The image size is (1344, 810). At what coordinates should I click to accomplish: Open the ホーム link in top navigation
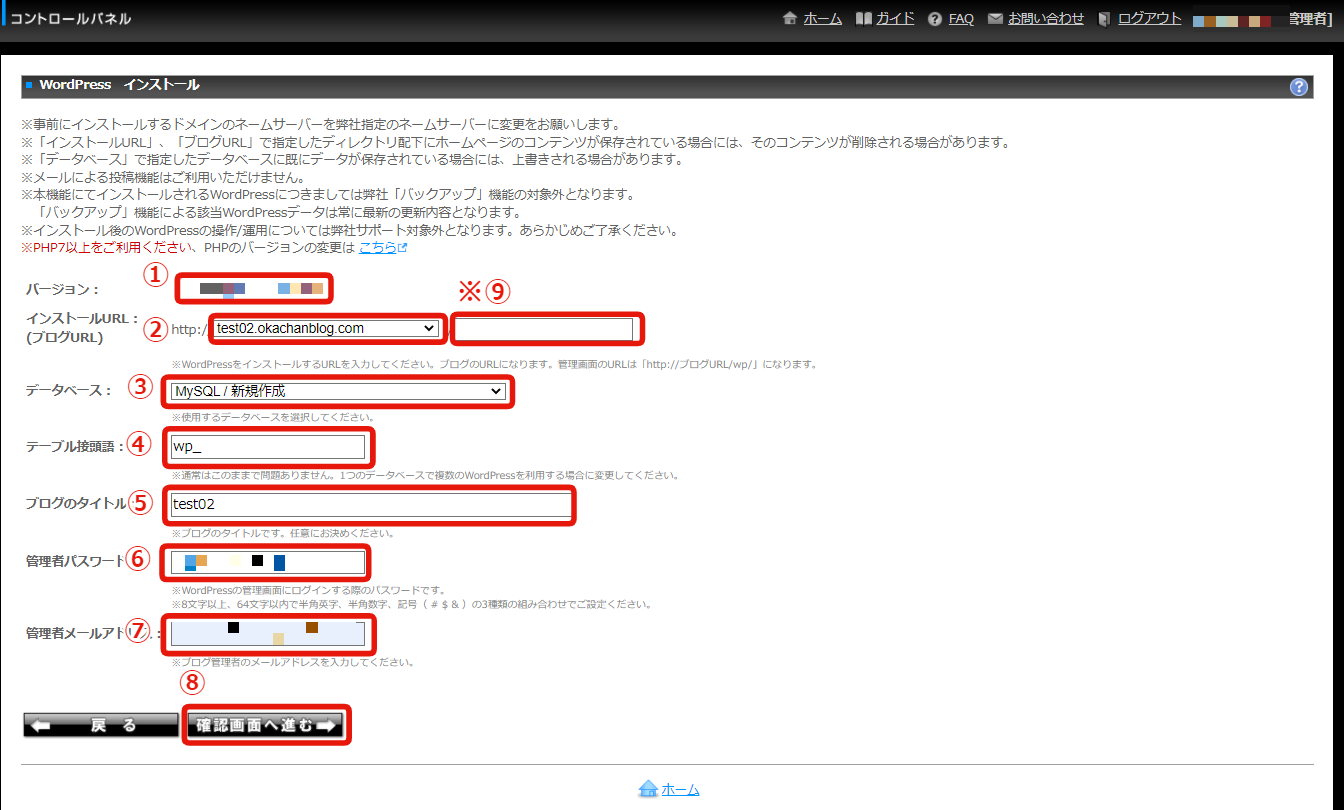pos(822,19)
